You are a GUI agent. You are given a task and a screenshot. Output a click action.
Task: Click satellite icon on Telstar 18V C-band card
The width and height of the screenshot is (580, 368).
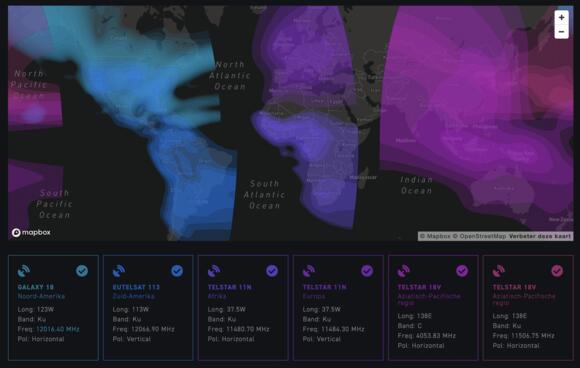(x=404, y=271)
